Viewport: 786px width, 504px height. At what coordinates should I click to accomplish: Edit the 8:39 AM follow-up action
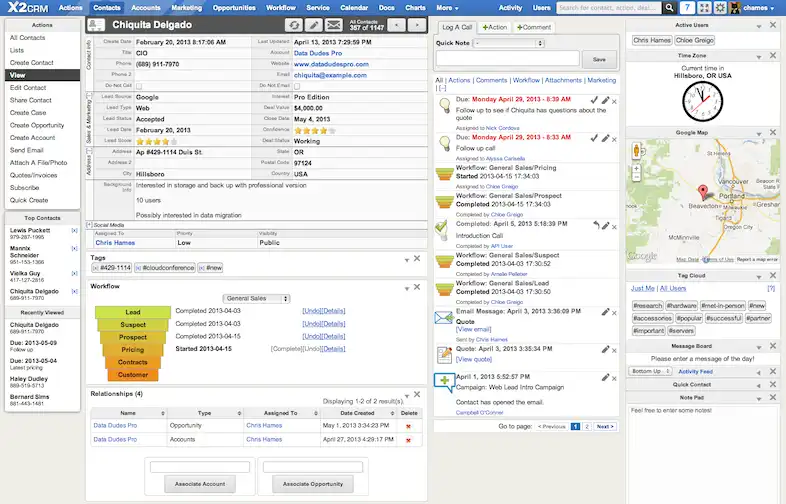click(606, 100)
